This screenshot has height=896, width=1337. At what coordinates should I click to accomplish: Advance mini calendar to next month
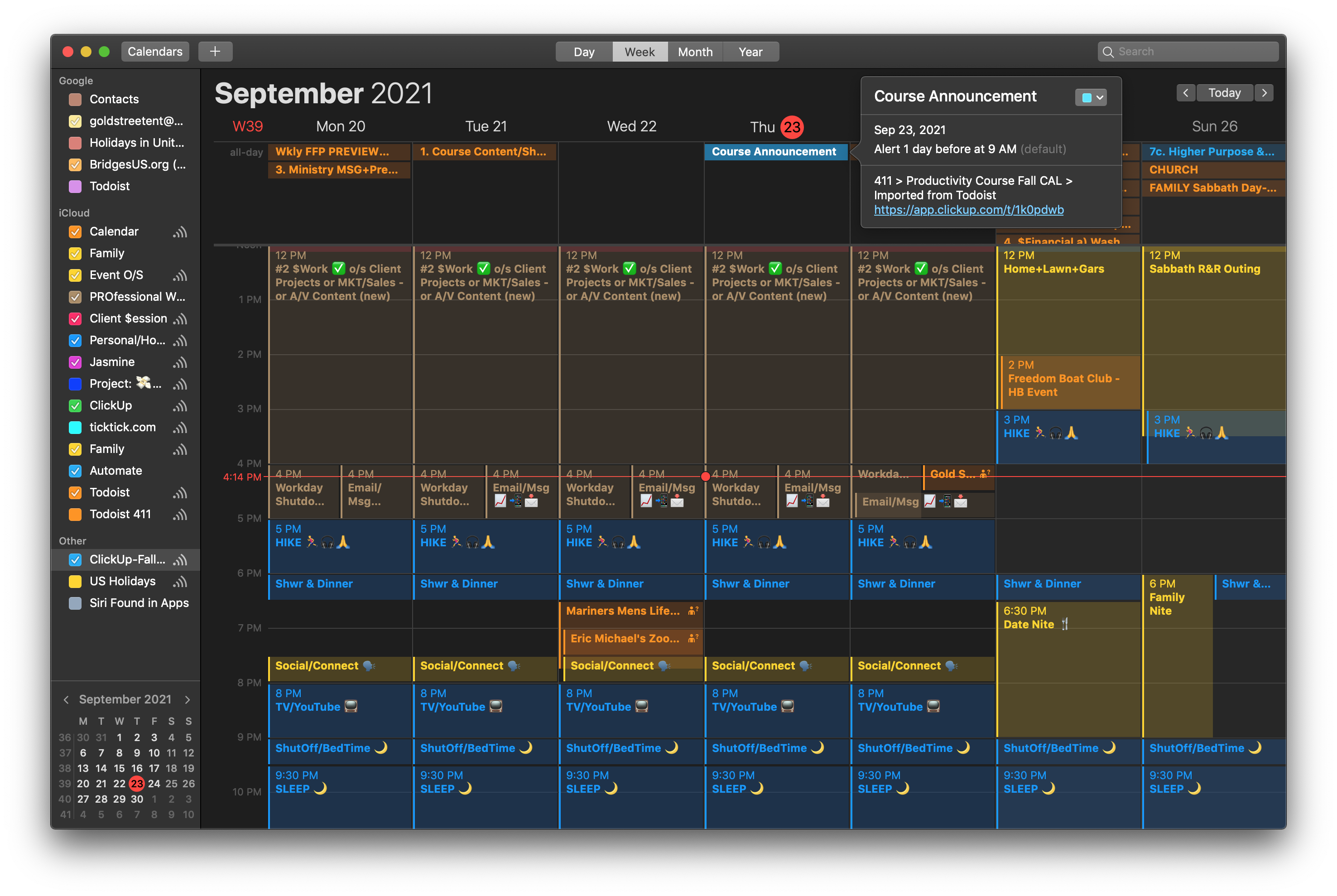pos(188,699)
